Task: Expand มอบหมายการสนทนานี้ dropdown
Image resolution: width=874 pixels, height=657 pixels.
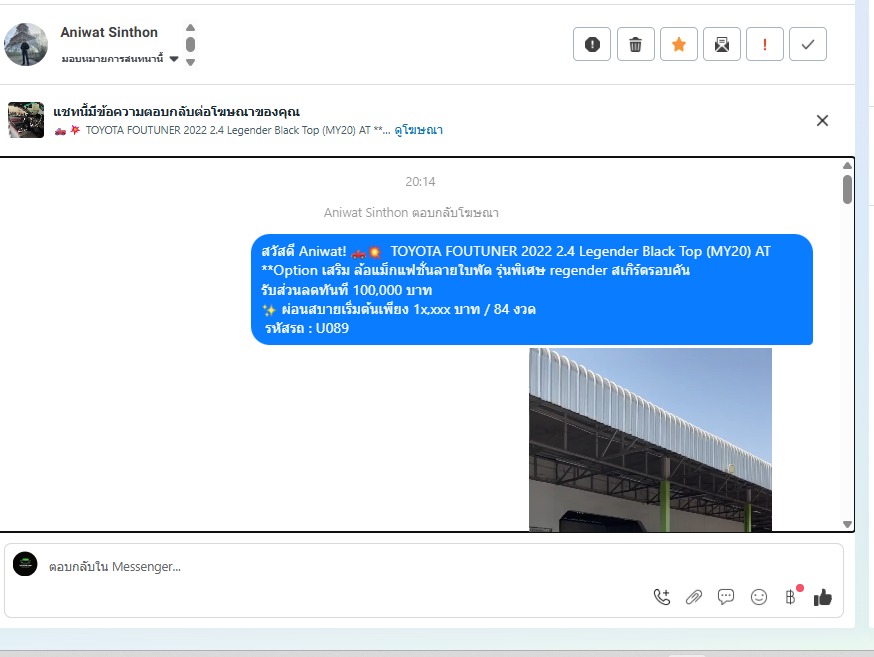Action: coord(119,59)
